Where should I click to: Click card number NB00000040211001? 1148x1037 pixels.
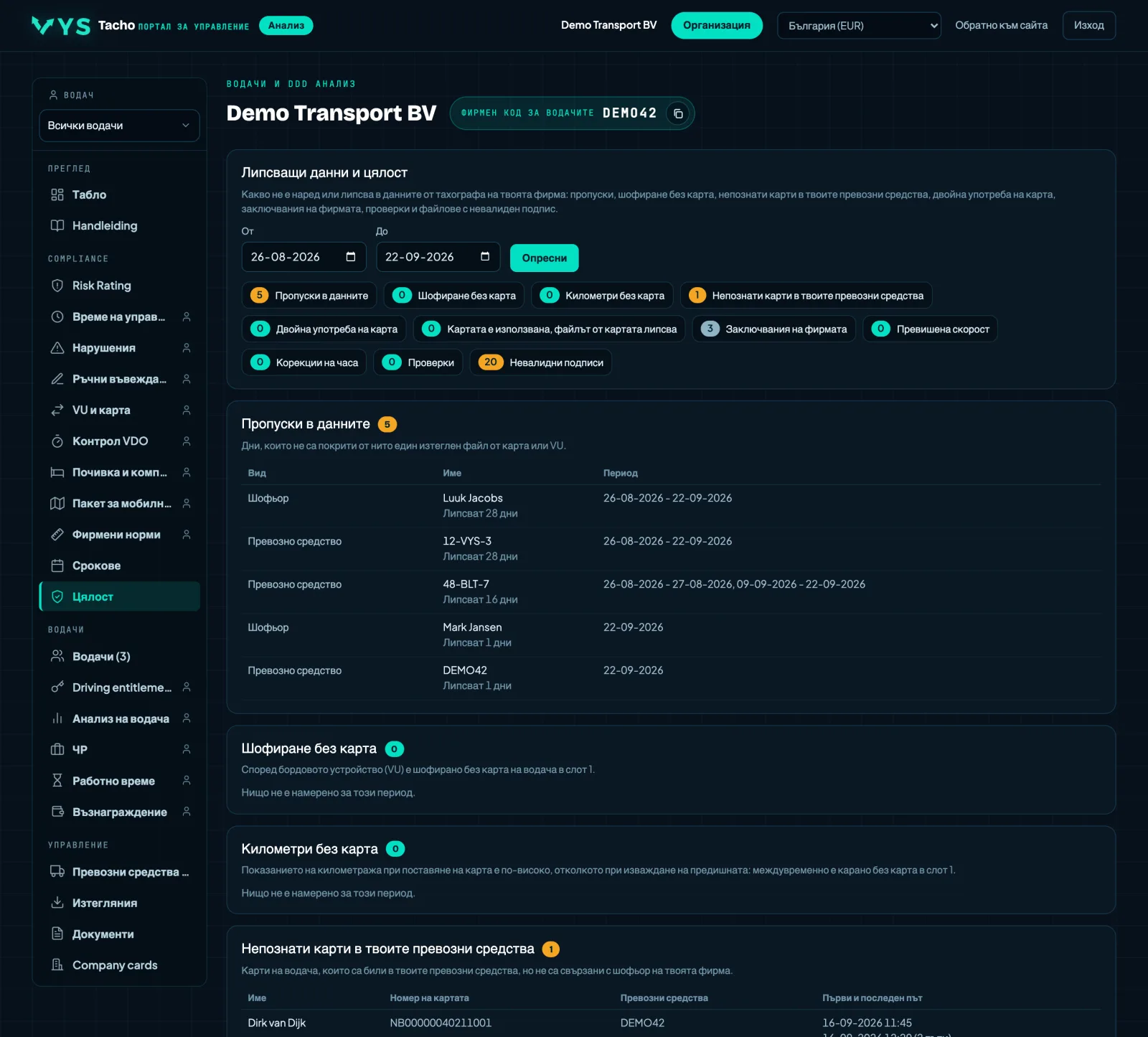(x=441, y=1023)
